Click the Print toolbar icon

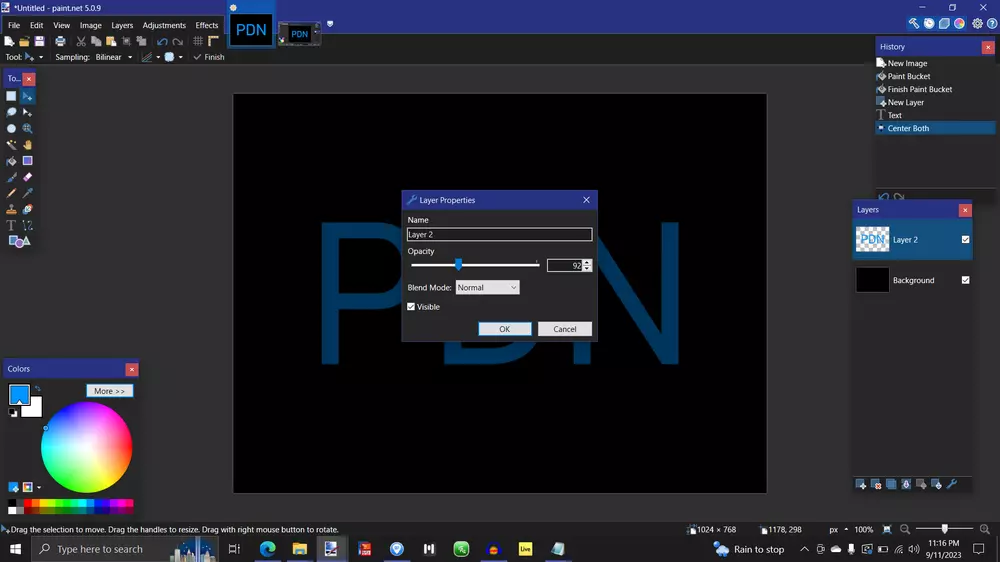(60, 41)
